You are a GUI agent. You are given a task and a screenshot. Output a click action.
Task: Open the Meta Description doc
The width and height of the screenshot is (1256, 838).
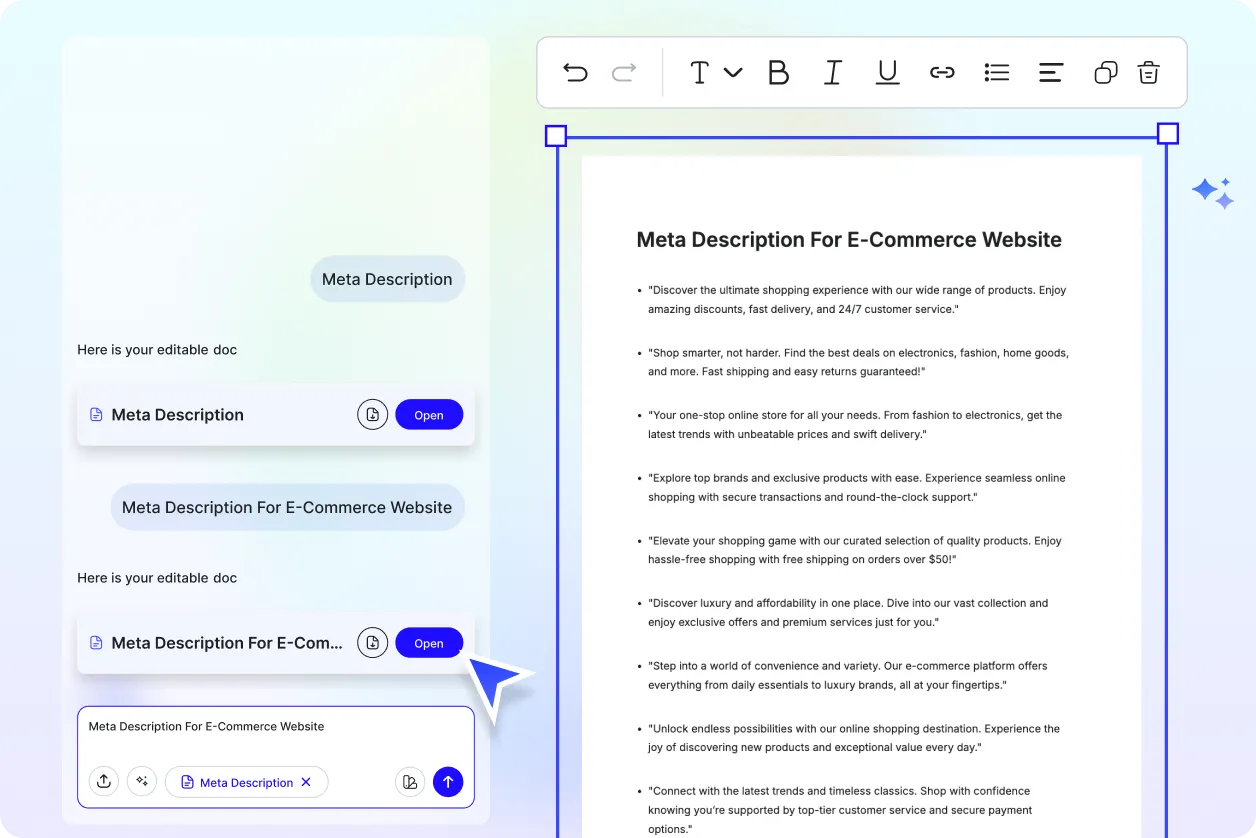tap(429, 415)
